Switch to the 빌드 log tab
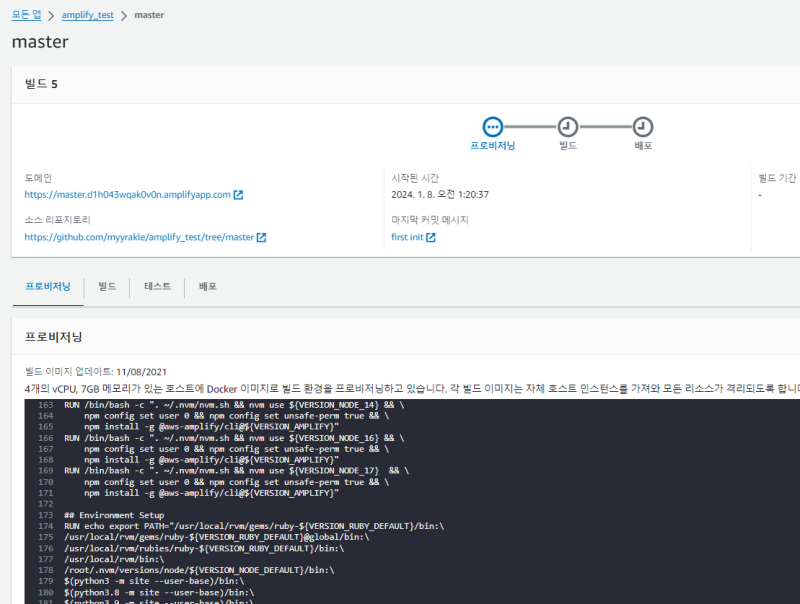800x604 pixels. click(x=107, y=287)
